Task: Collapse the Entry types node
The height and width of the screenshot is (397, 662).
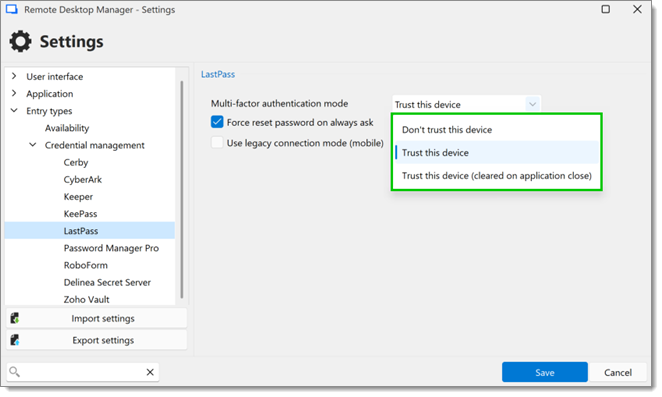Action: point(14,110)
